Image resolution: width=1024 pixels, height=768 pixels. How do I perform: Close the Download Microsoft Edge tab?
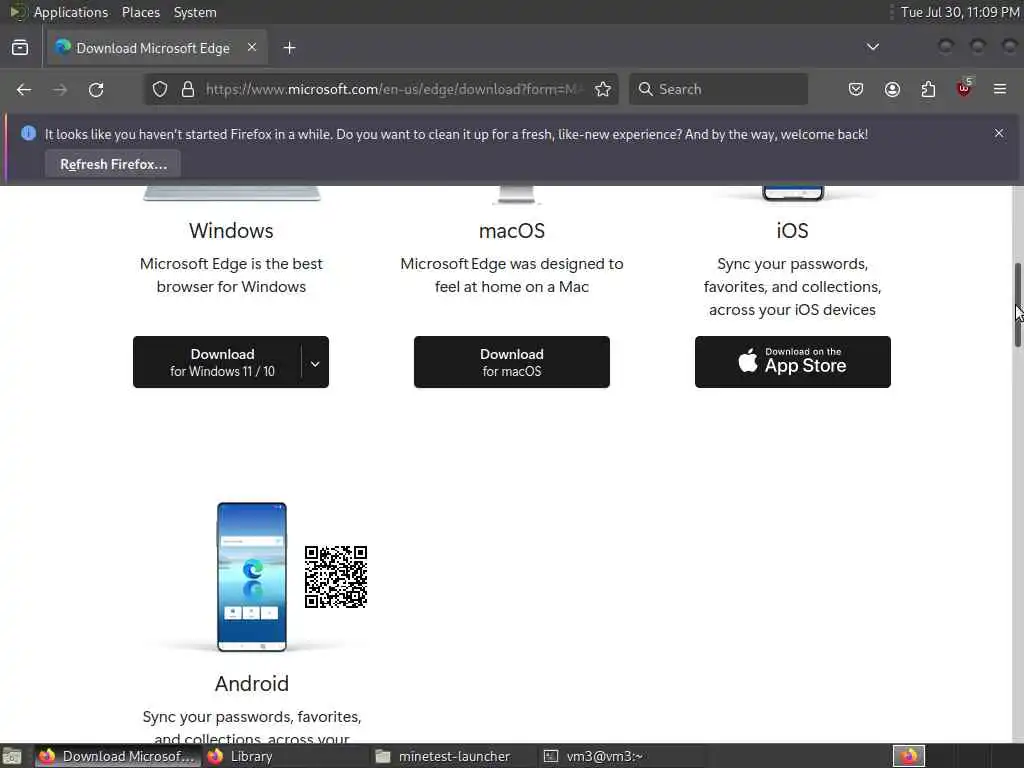click(x=251, y=48)
